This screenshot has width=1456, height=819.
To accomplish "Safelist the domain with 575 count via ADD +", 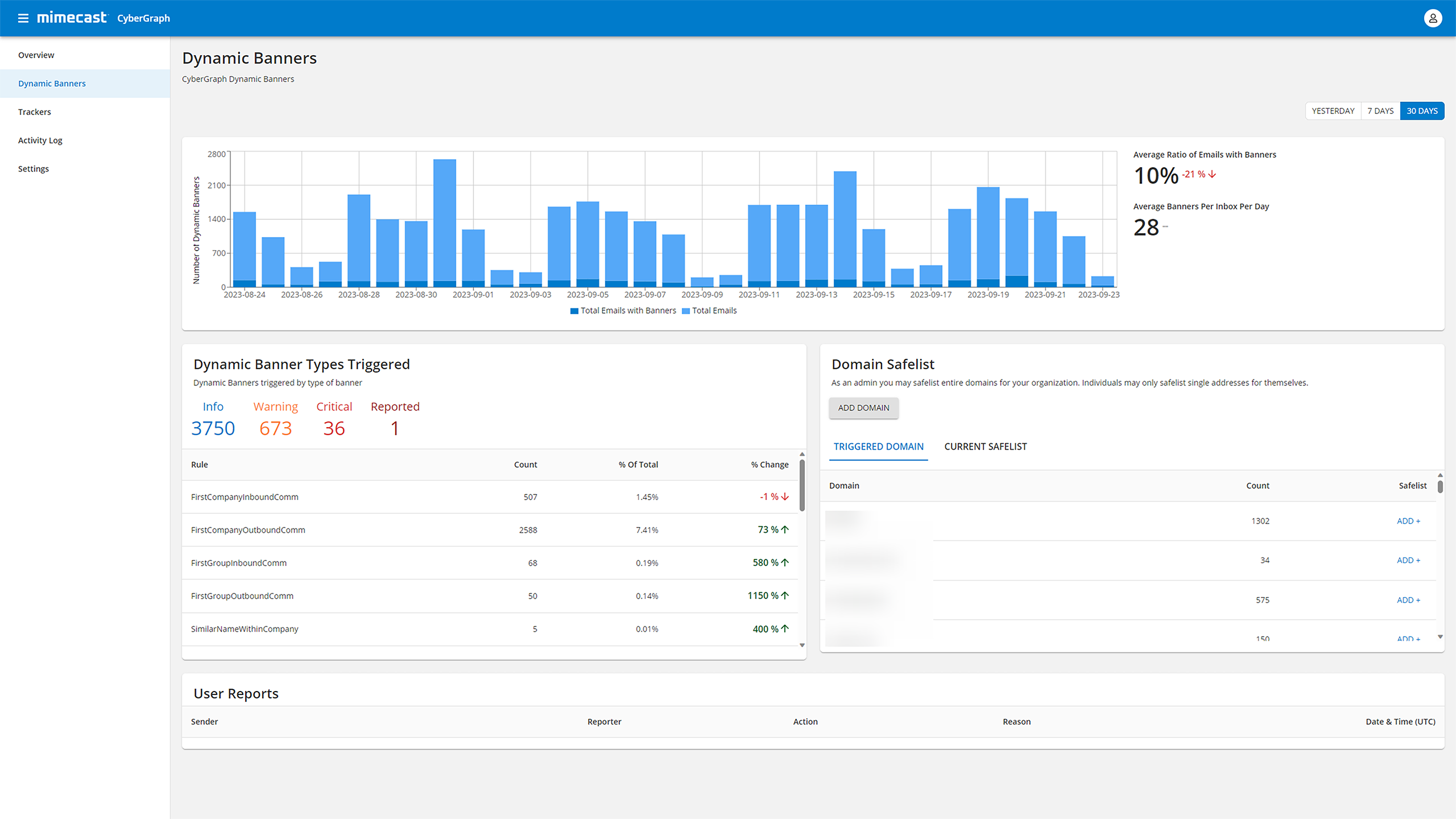I will (1408, 599).
